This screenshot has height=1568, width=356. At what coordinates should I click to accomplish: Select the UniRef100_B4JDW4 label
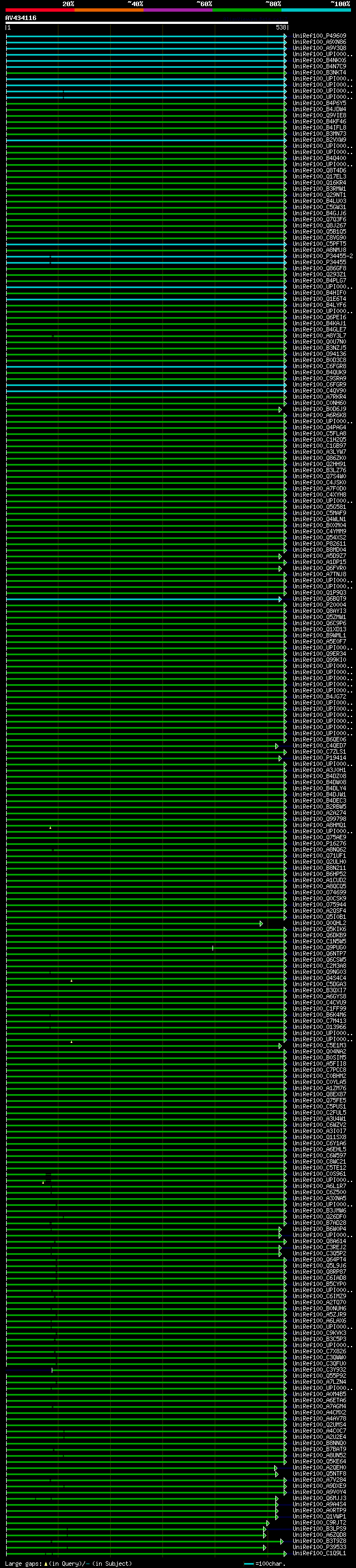tap(319, 109)
